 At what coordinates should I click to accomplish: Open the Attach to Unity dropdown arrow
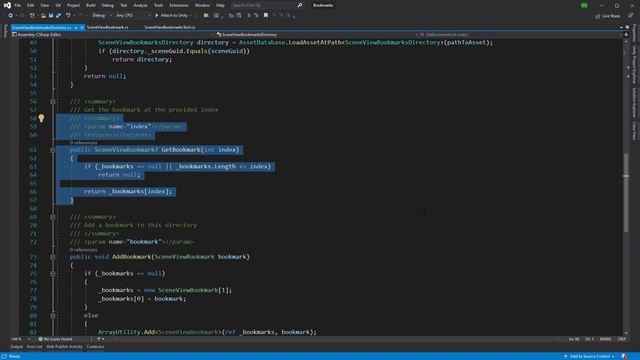pyautogui.click(x=191, y=16)
